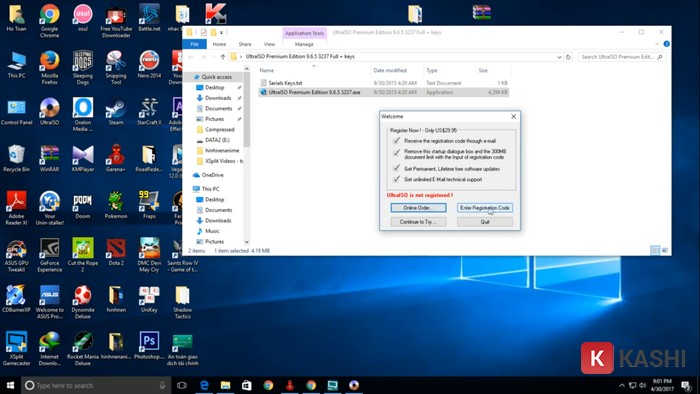Click the Online Order button

coord(418,208)
